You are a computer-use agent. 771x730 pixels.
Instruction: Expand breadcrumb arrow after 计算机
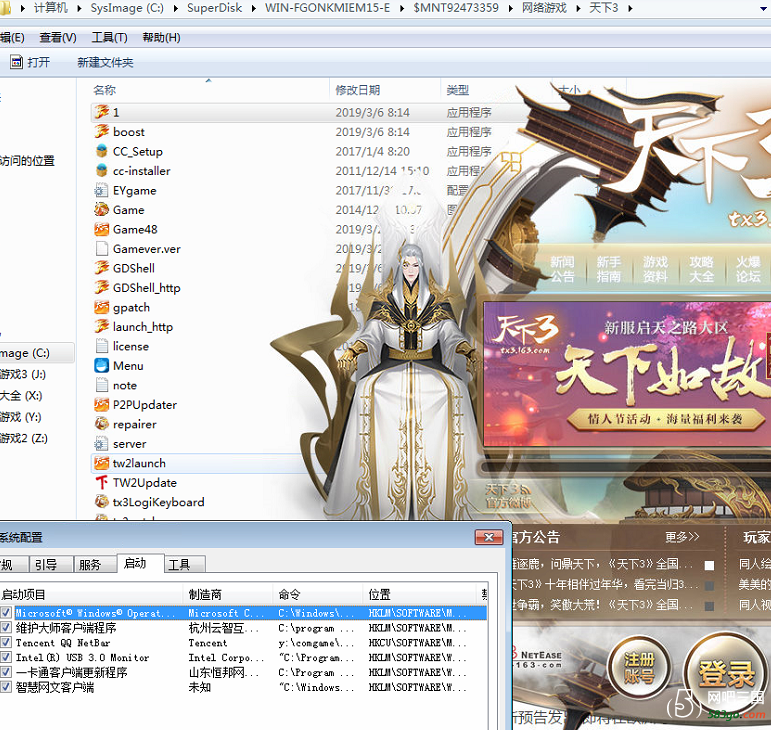point(79,8)
